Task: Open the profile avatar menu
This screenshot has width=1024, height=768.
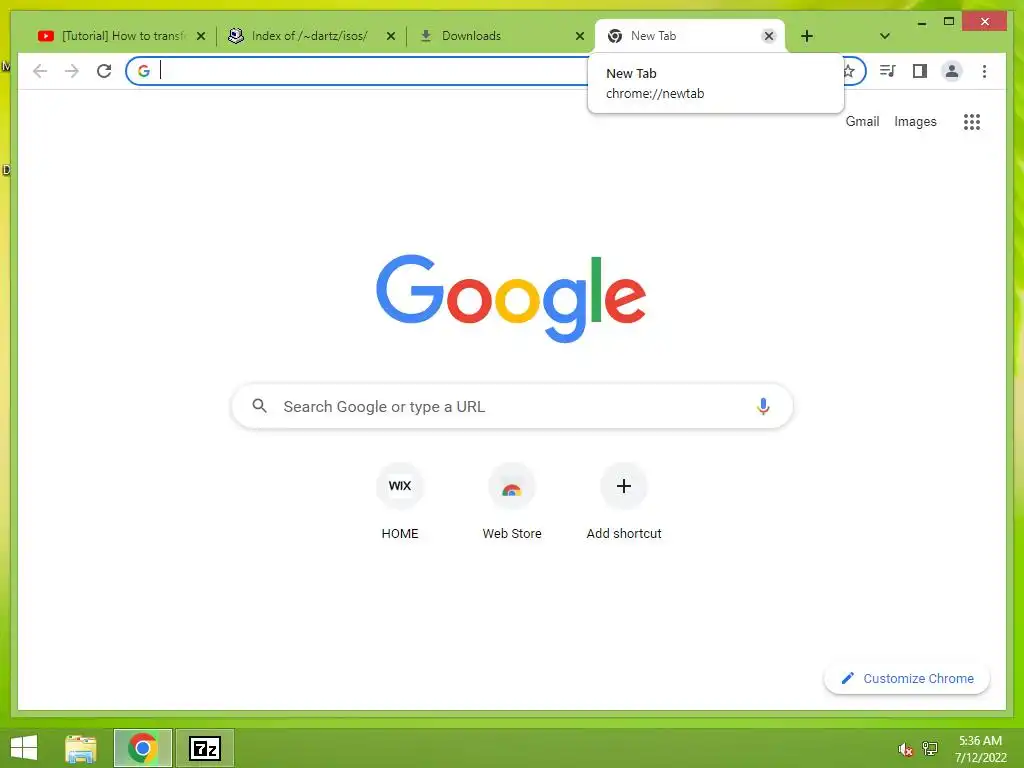Action: click(x=952, y=71)
